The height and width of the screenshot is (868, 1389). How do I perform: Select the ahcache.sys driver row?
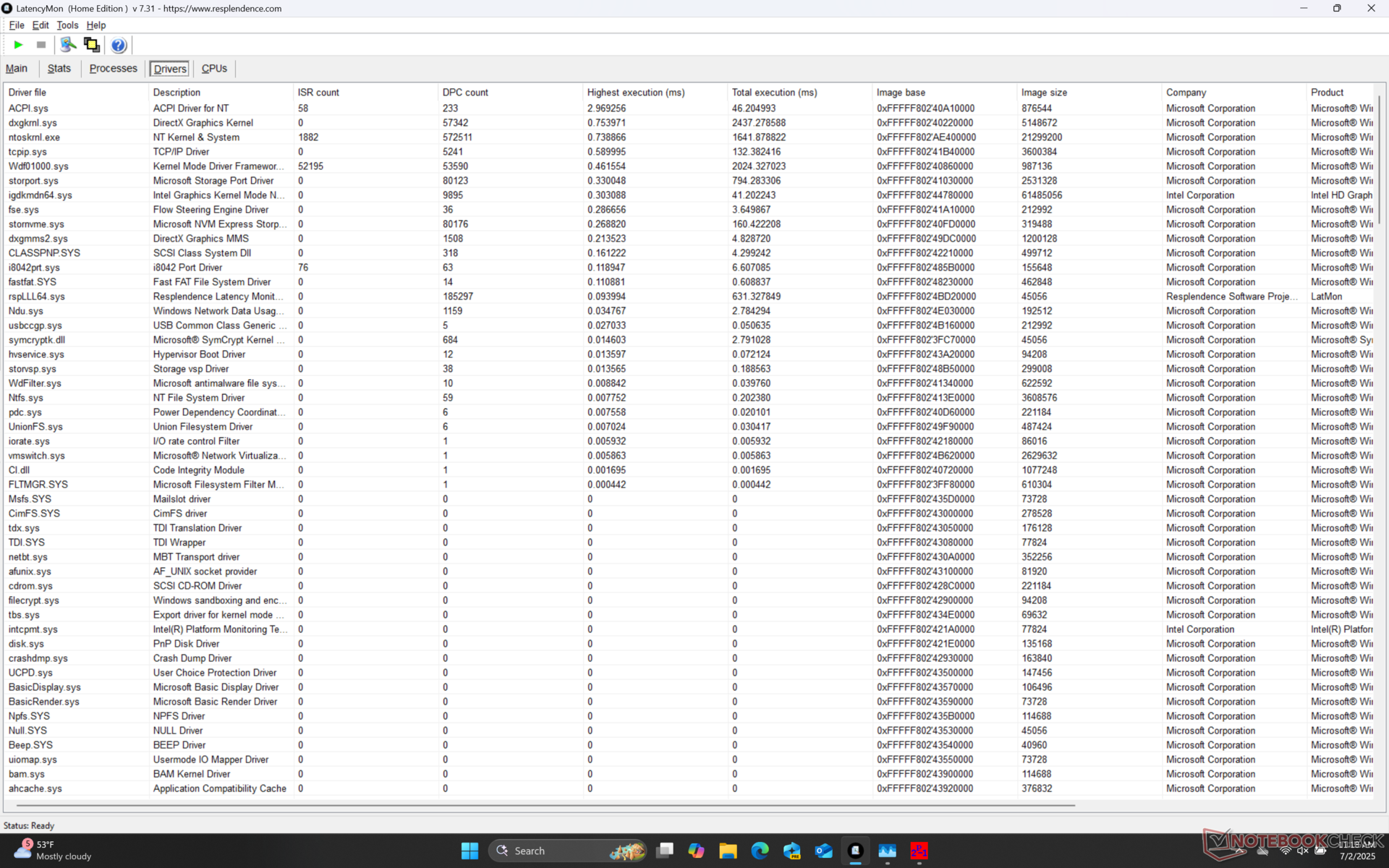click(689, 788)
